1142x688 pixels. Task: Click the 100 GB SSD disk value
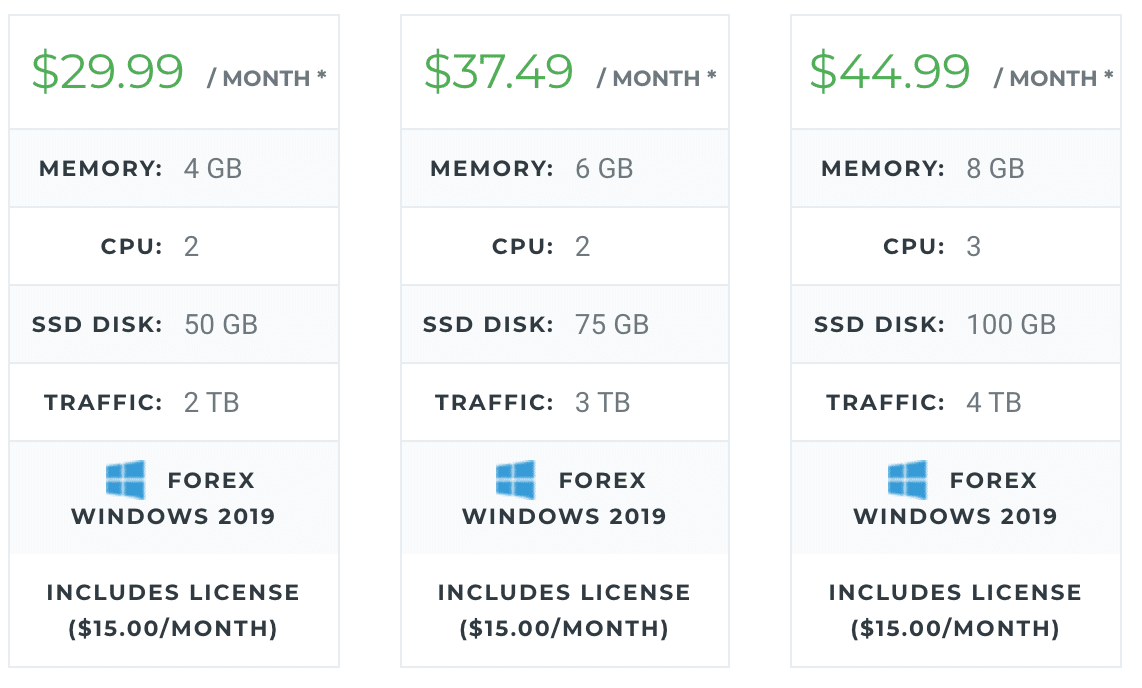(1011, 324)
